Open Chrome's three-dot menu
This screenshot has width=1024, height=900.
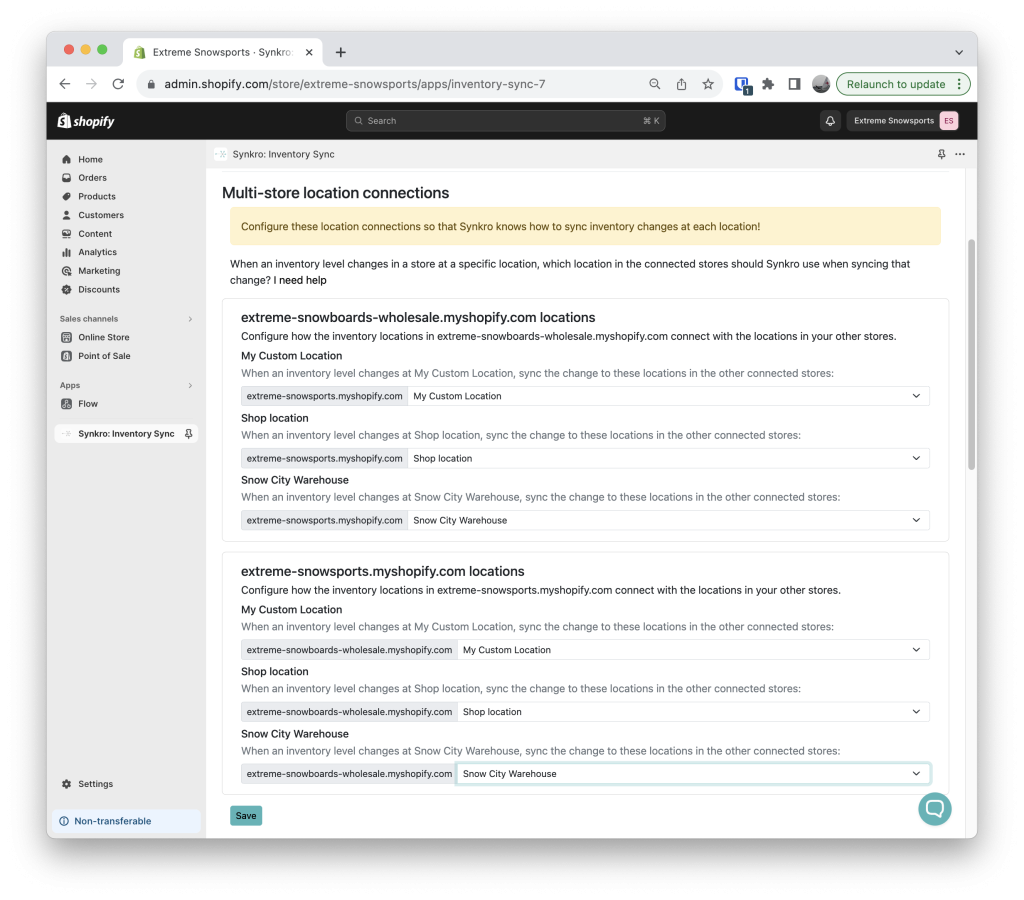click(959, 84)
